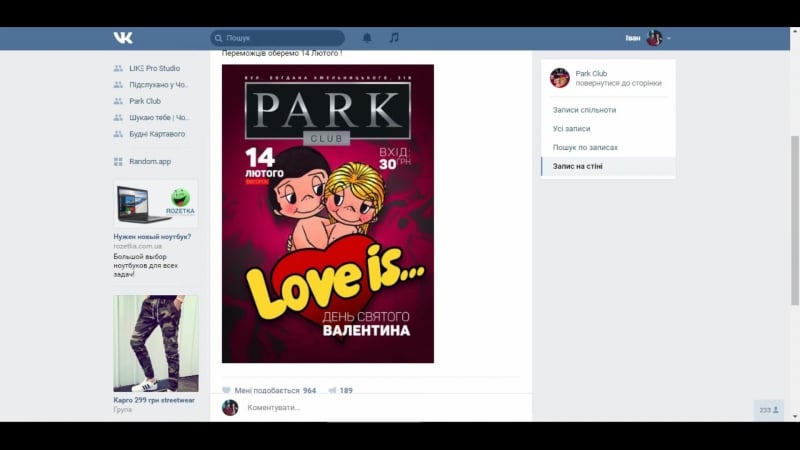Click the scrollbar up arrow
The width and height of the screenshot is (800, 450).
(795, 32)
